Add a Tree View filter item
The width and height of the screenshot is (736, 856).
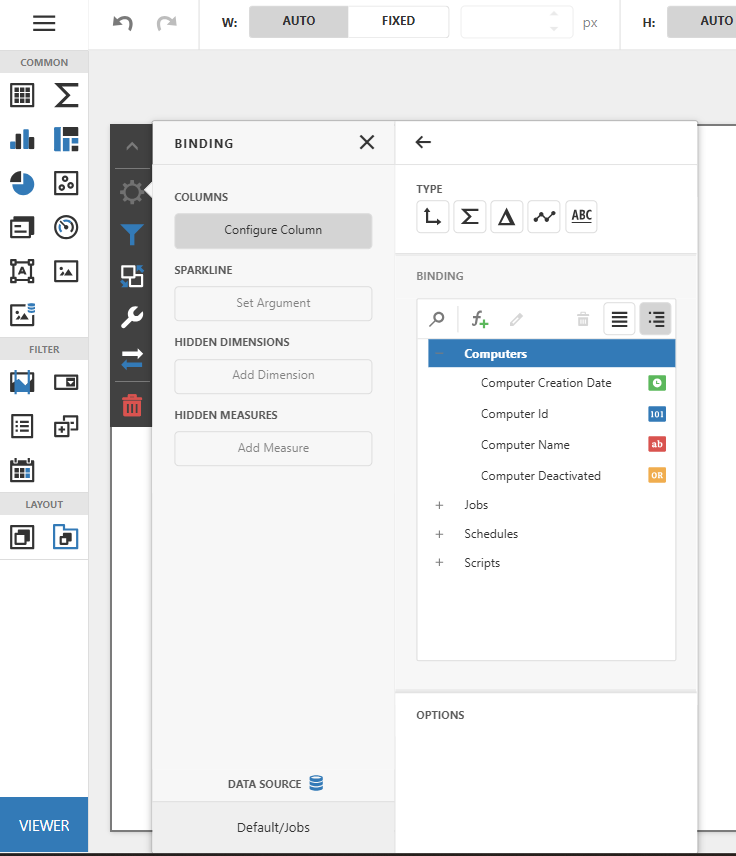click(x=66, y=426)
